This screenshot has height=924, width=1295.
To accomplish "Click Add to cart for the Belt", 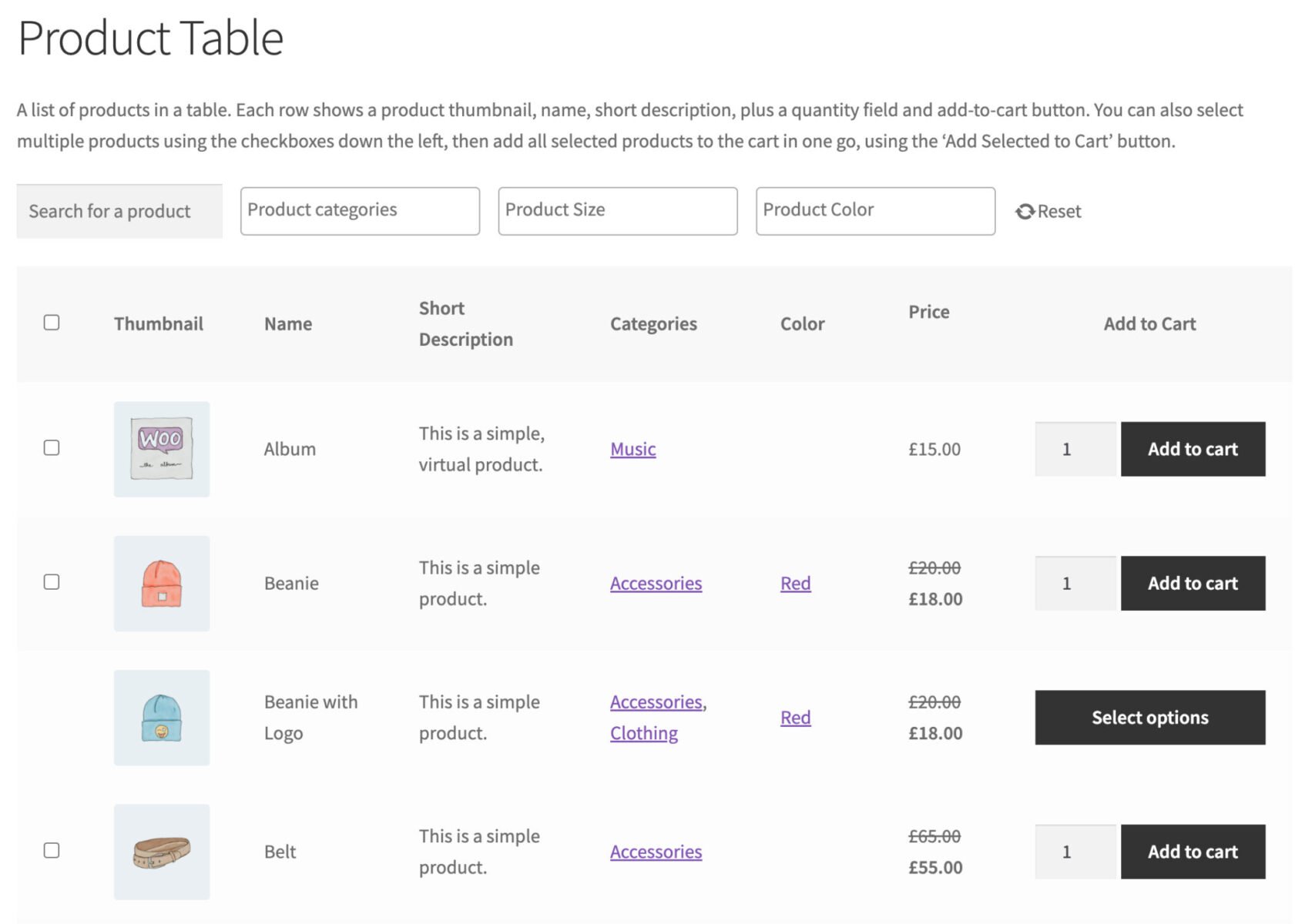I will (1193, 851).
